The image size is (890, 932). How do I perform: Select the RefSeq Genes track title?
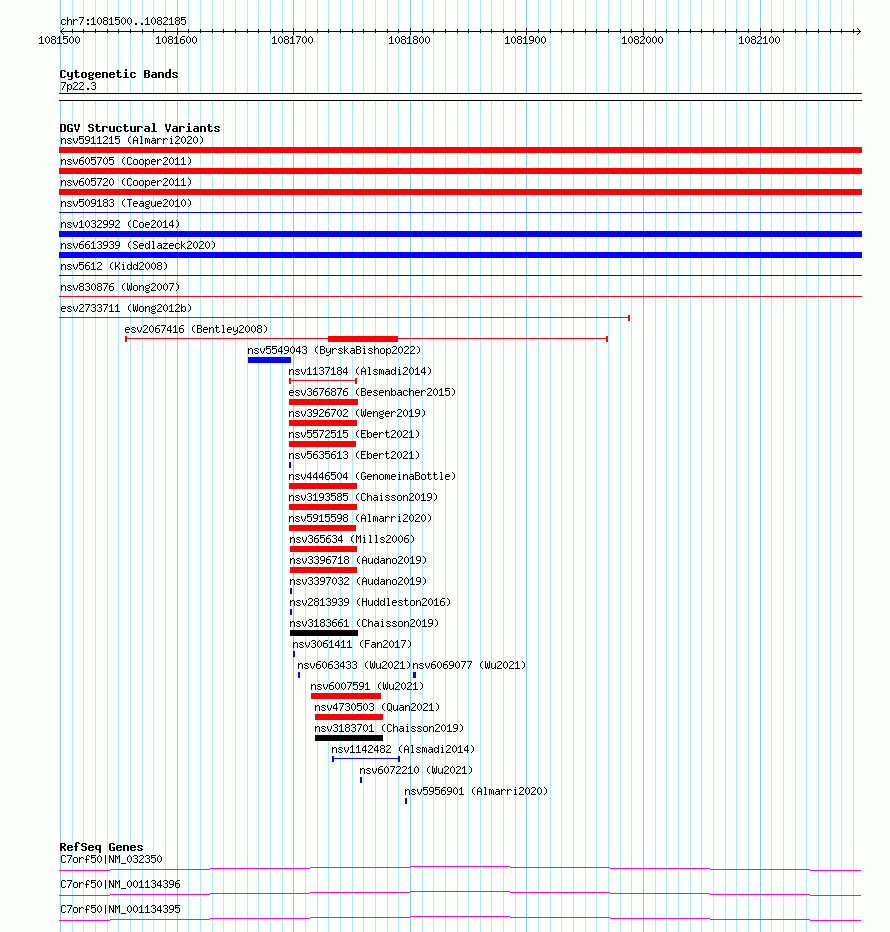click(x=101, y=847)
